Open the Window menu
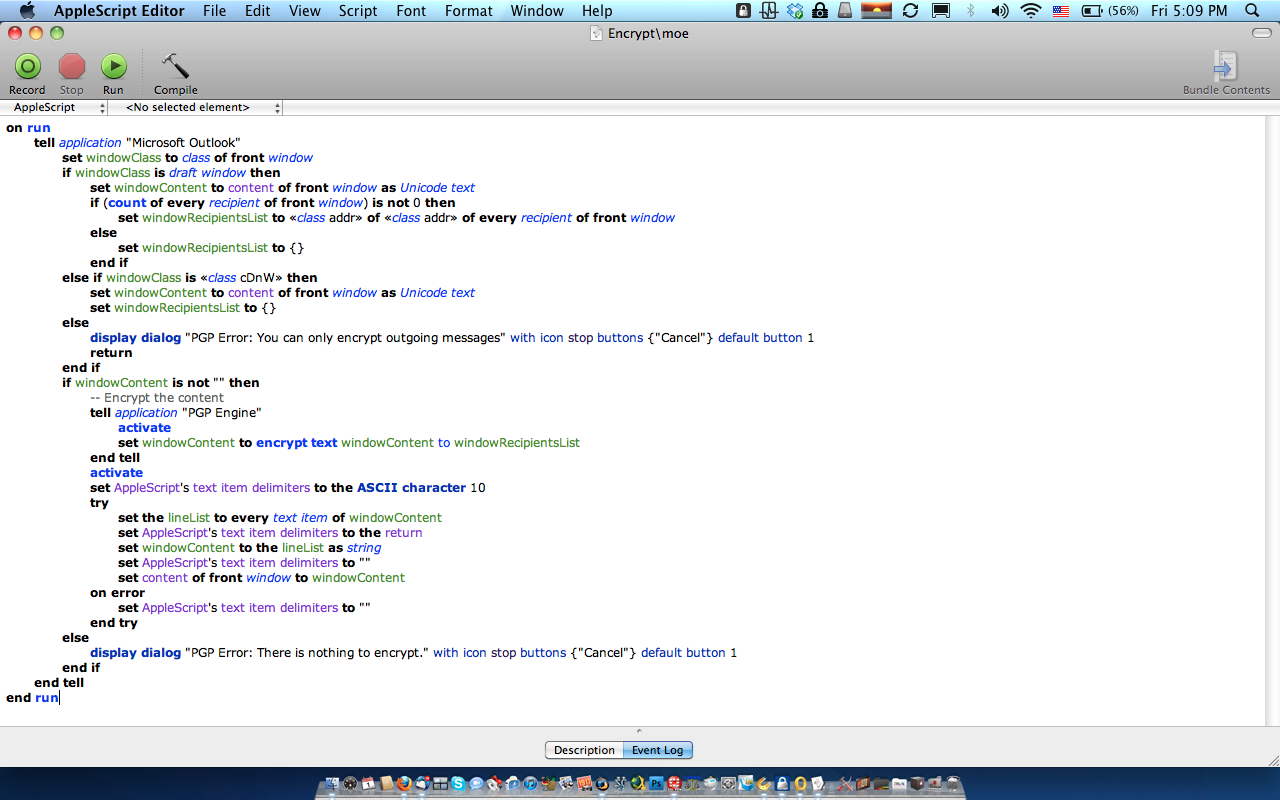Viewport: 1280px width, 800px height. click(x=537, y=11)
